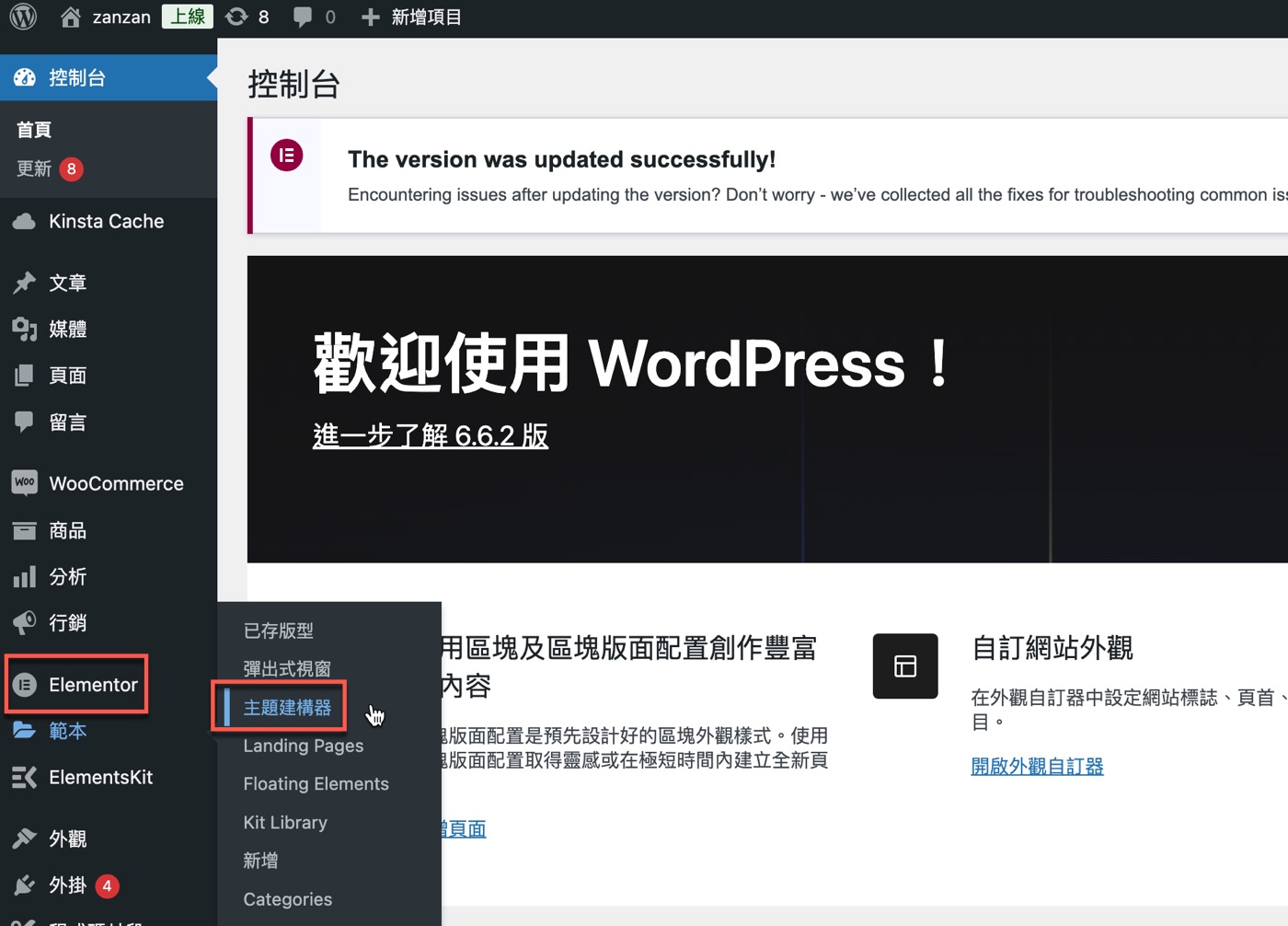
Task: Click the 歡迎使用 WordPress！ heading
Action: click(x=633, y=364)
